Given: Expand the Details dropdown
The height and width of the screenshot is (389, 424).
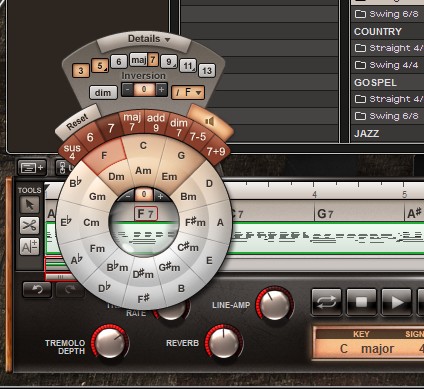Looking at the screenshot, I should click(144, 39).
